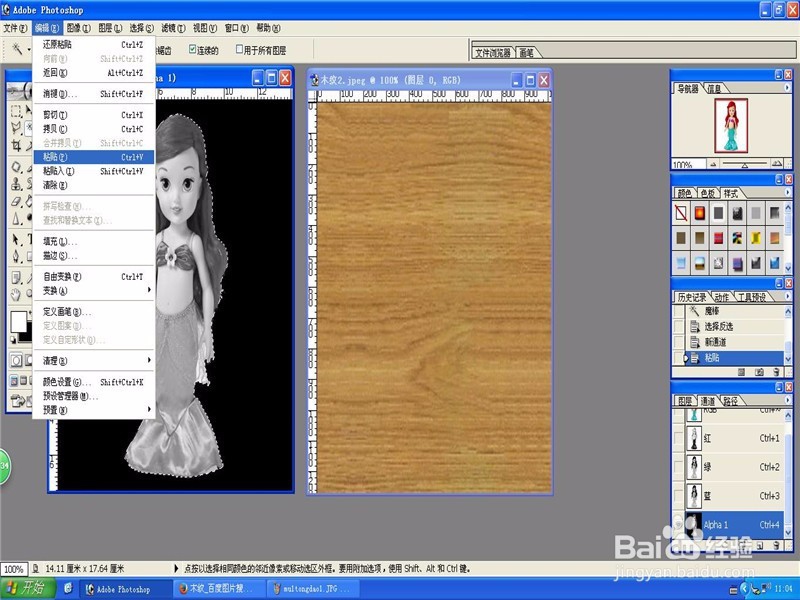Viewport: 800px width, 600px height.
Task: Open Adobe Photoshop taskbar button
Action: click(124, 589)
